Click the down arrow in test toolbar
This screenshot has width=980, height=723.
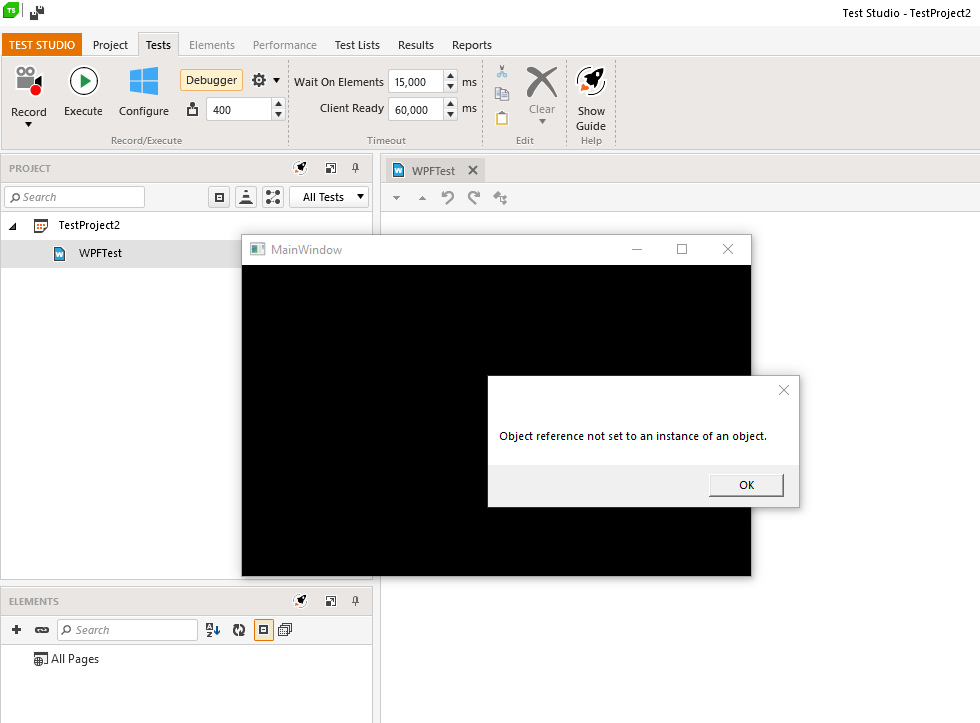coord(396,198)
